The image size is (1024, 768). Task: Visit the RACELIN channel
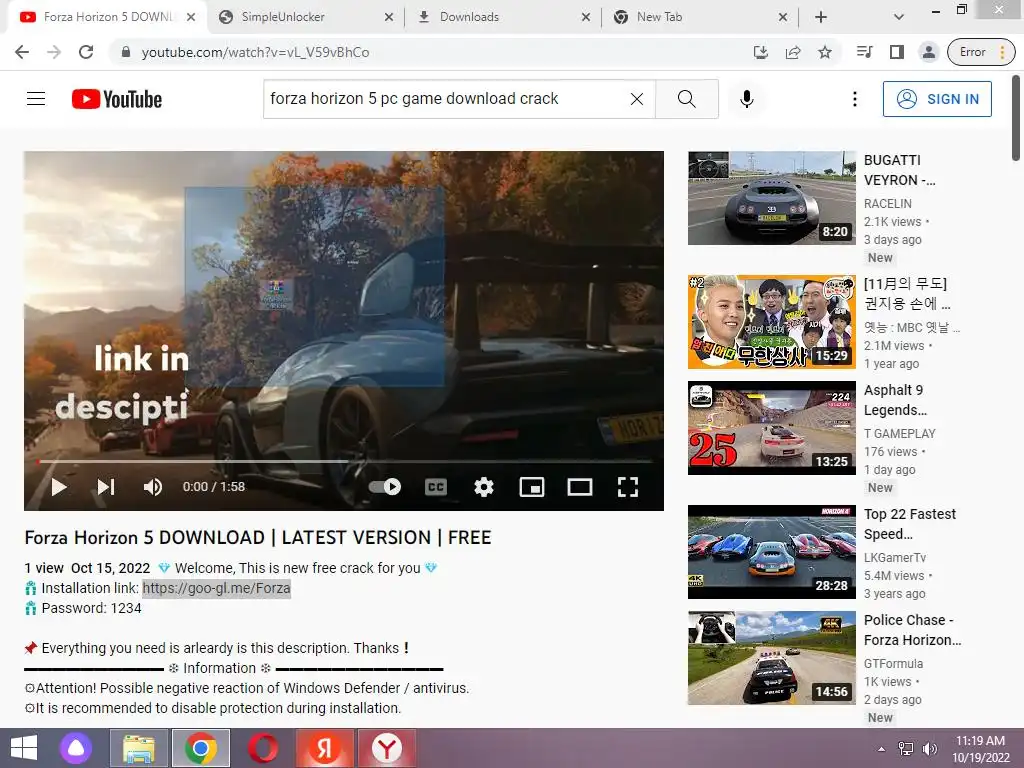tap(888, 204)
